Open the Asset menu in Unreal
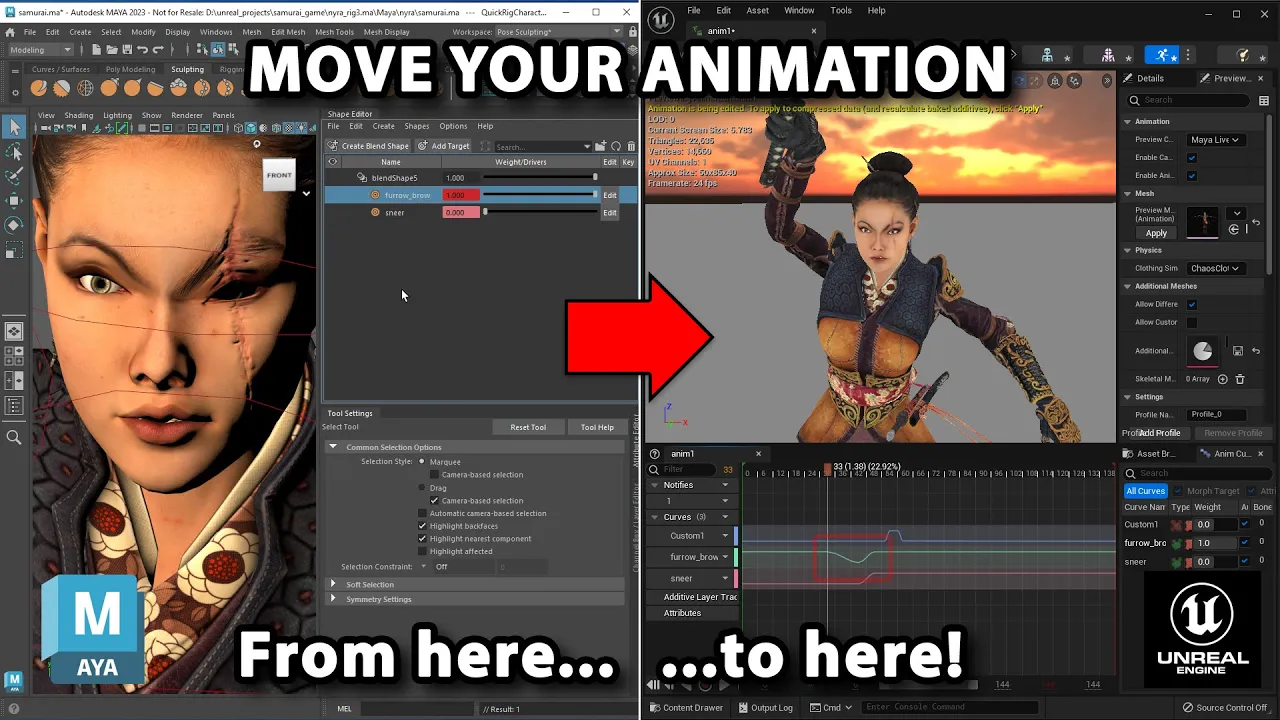The height and width of the screenshot is (720, 1280). pyautogui.click(x=757, y=10)
